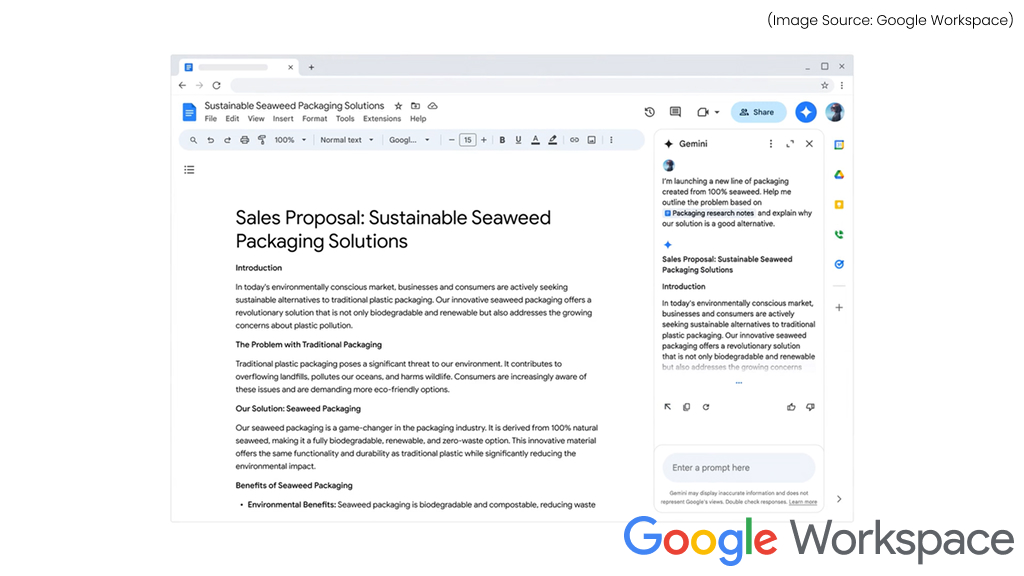Screen dimensions: 1024x576
Task: Open the Normal text style dropdown
Action: click(x=347, y=140)
